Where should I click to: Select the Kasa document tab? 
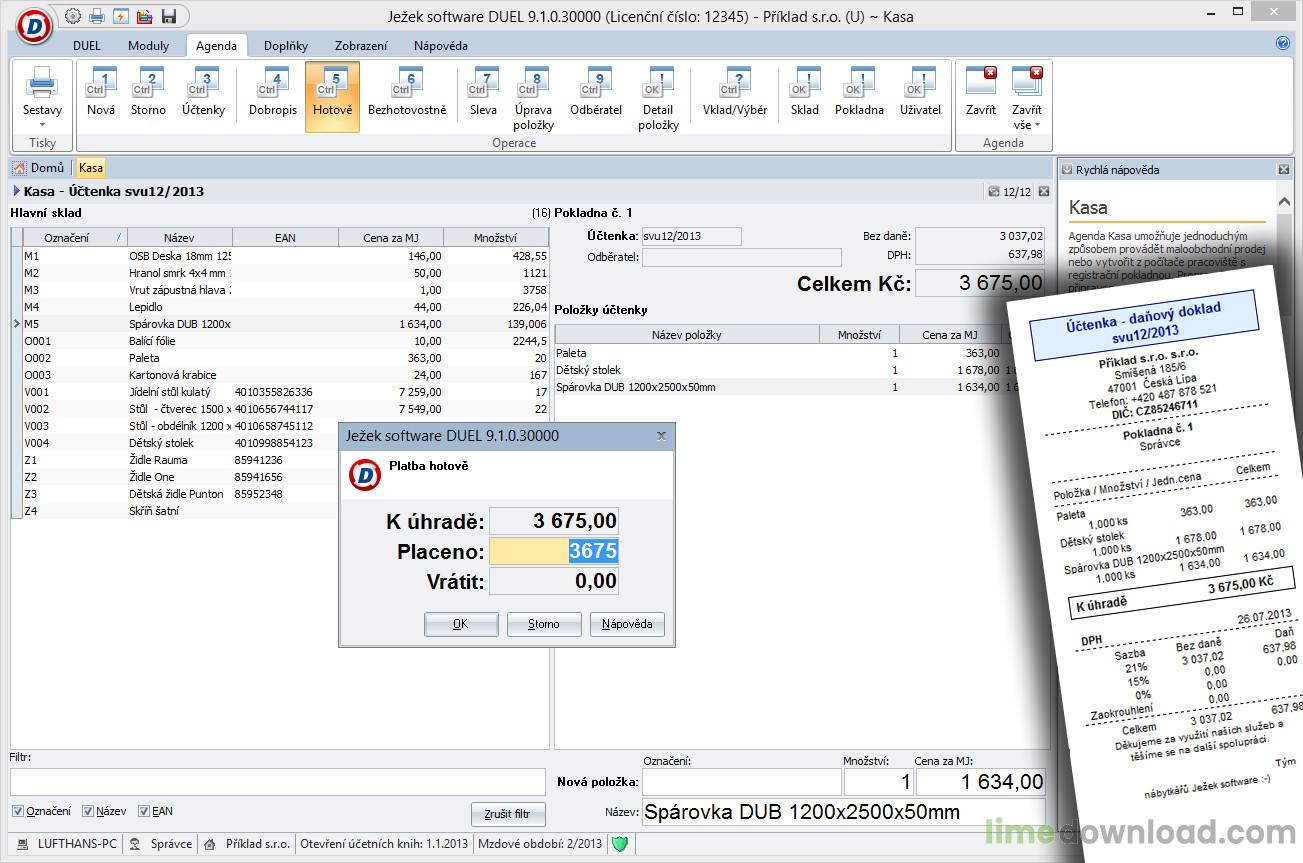[x=90, y=168]
